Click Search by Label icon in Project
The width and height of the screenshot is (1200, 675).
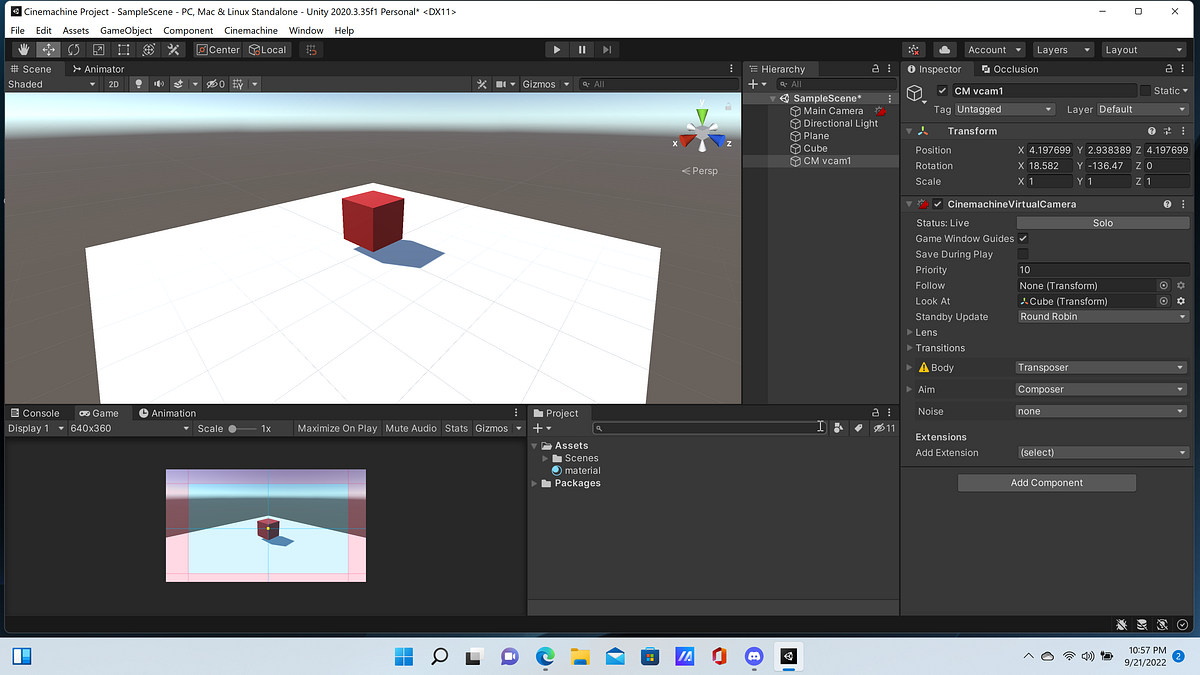(x=858, y=427)
